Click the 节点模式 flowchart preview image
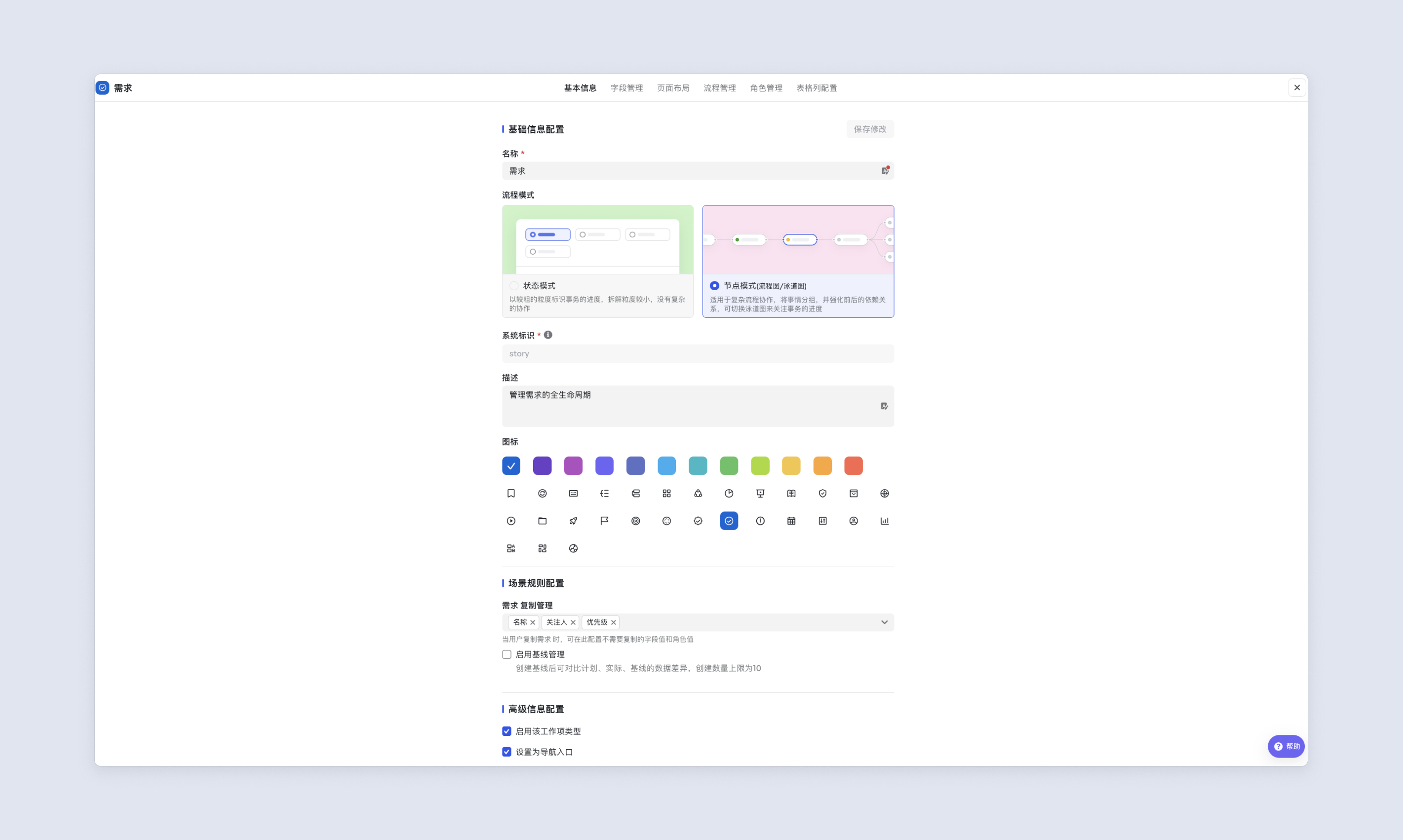Viewport: 1403px width, 840px height. tap(798, 240)
